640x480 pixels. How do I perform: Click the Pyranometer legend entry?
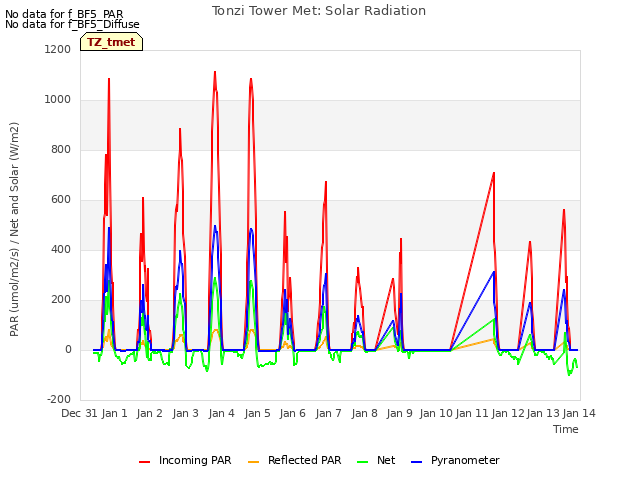click(x=455, y=460)
